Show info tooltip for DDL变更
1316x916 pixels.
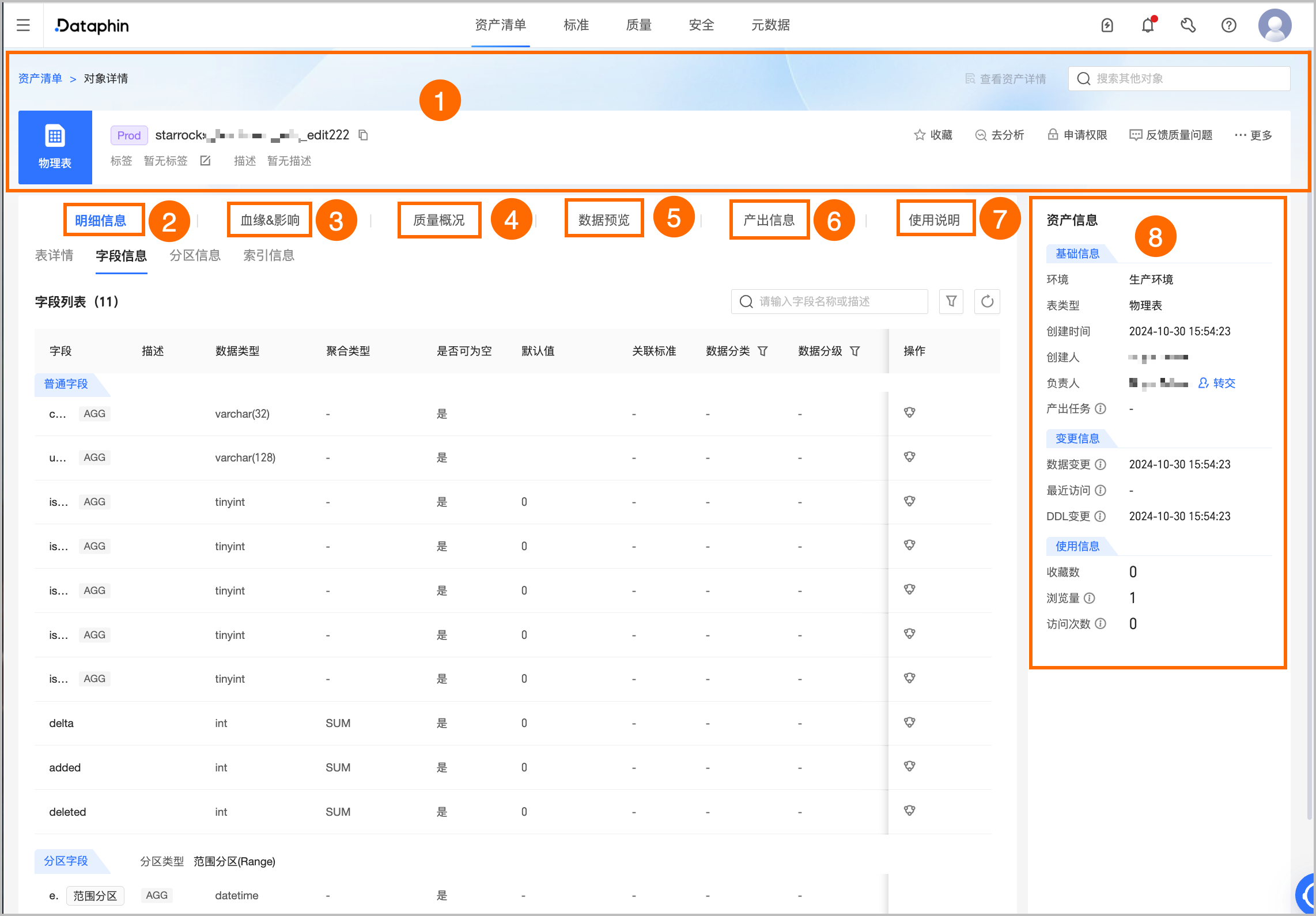(1101, 516)
